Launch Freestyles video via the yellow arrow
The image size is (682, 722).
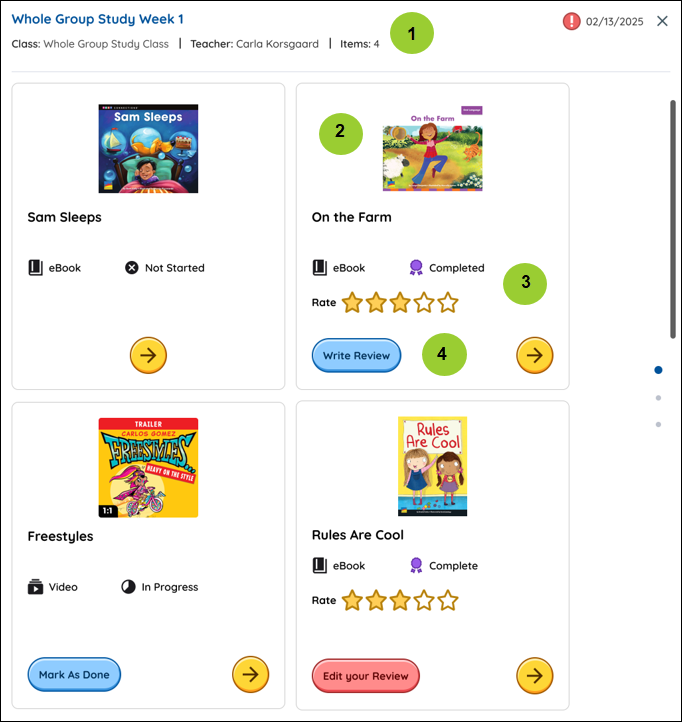(251, 675)
